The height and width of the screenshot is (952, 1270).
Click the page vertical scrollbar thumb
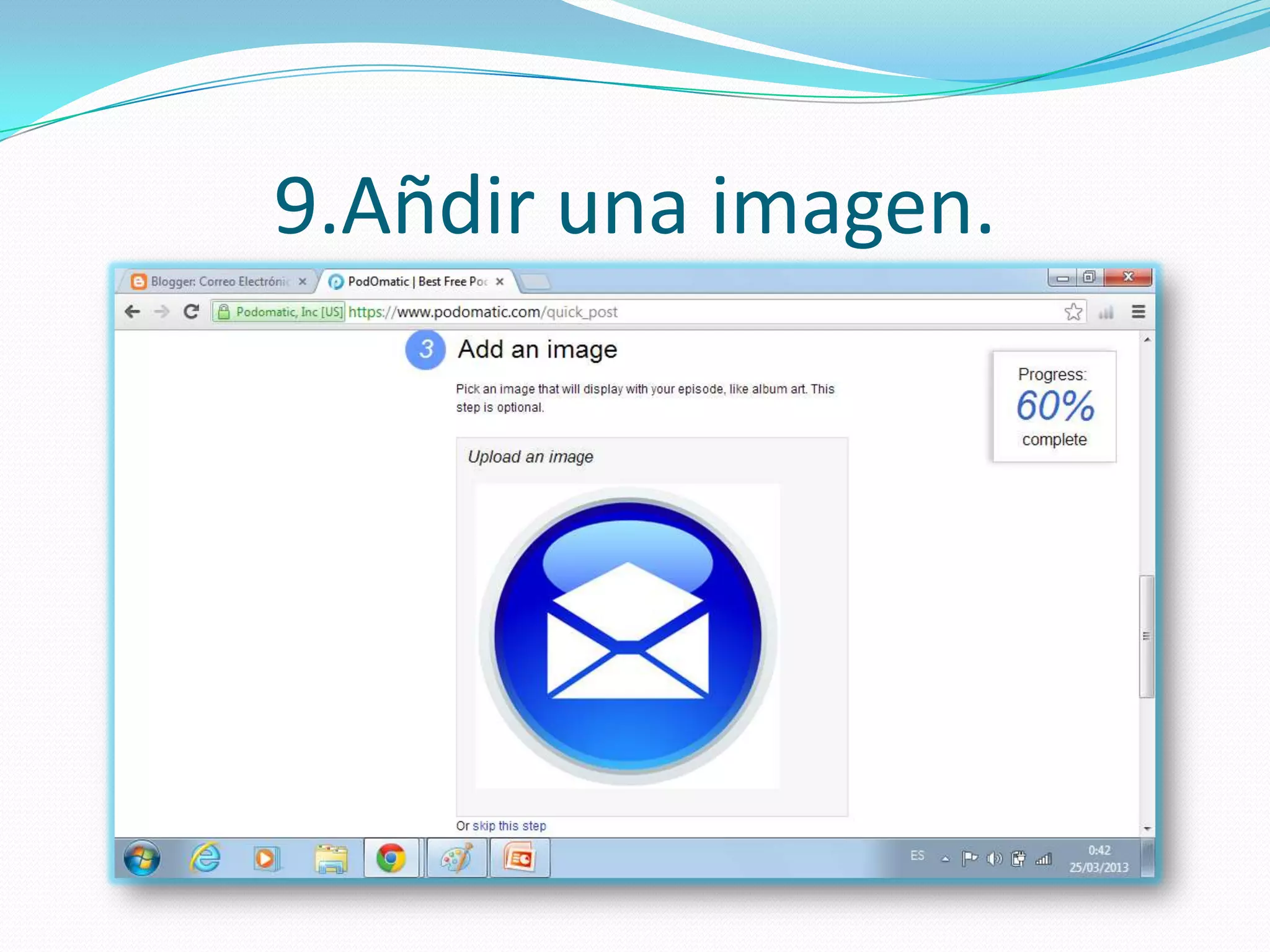[1147, 637]
